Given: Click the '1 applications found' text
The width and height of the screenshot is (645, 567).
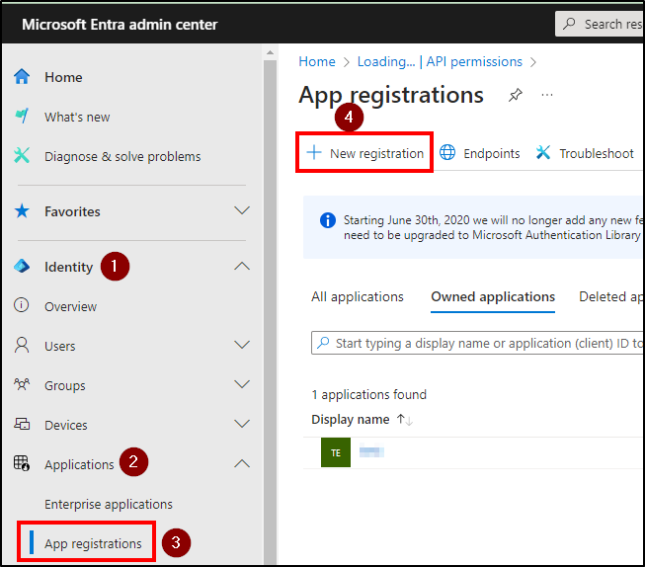Looking at the screenshot, I should 369,395.
